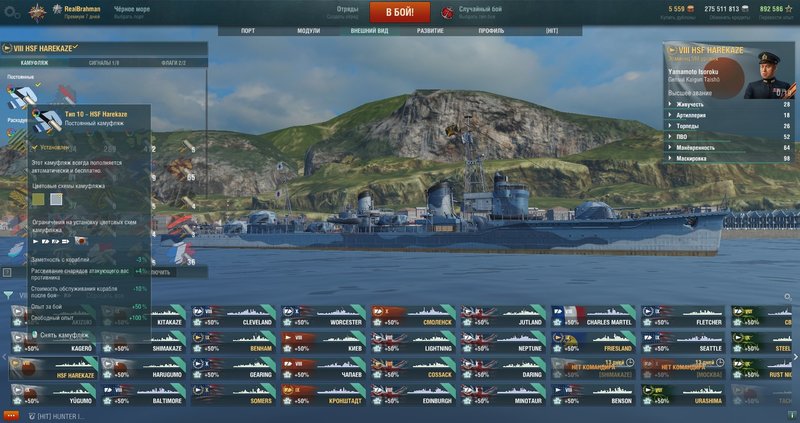Click the help question mark box
The image size is (800, 423).
[7, 272]
